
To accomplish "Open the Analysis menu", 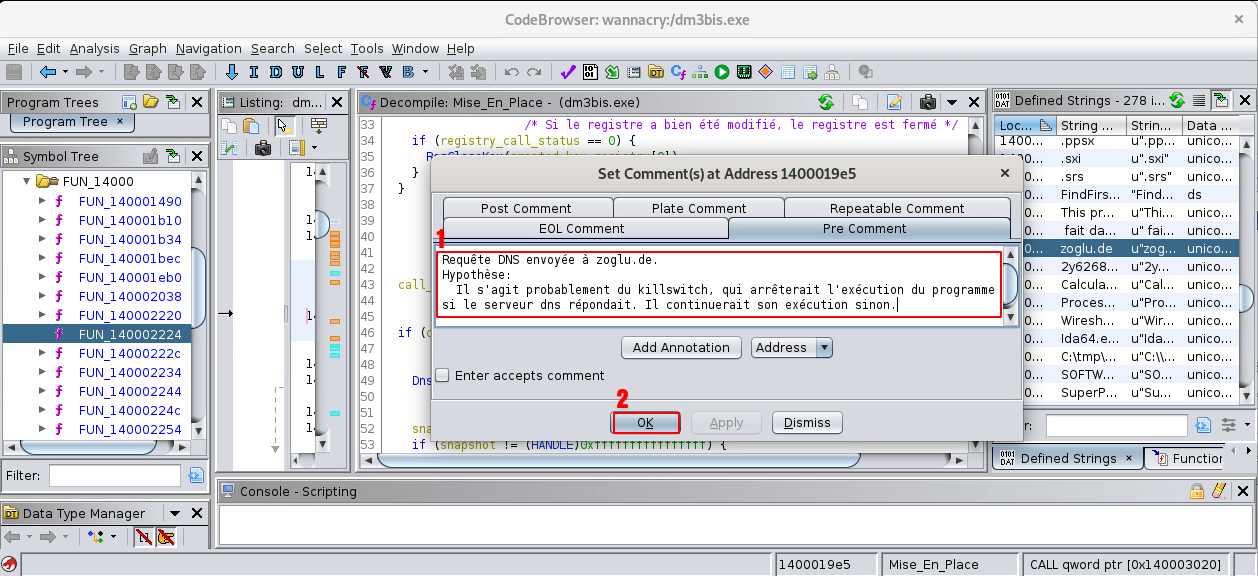I will pos(94,48).
